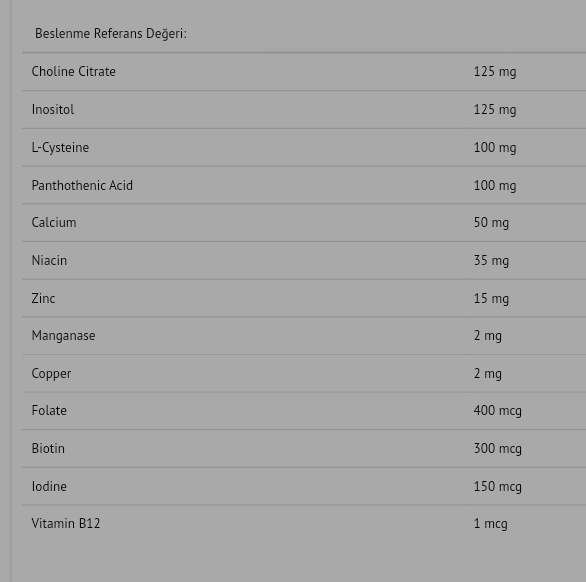
Task: Select the 50 mg Calcium value
Action: pos(491,223)
